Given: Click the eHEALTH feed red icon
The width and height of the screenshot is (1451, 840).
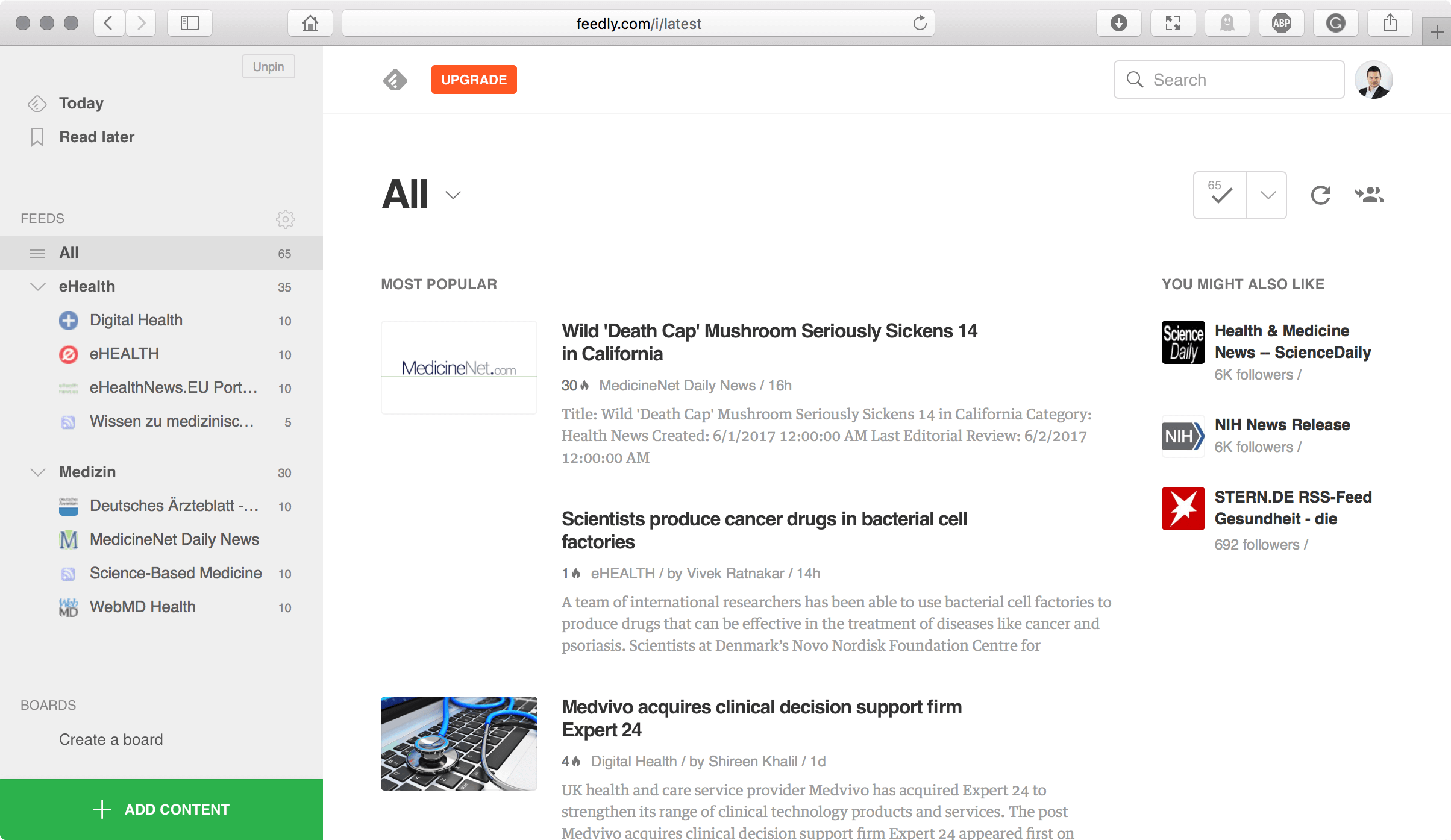Looking at the screenshot, I should [x=69, y=354].
